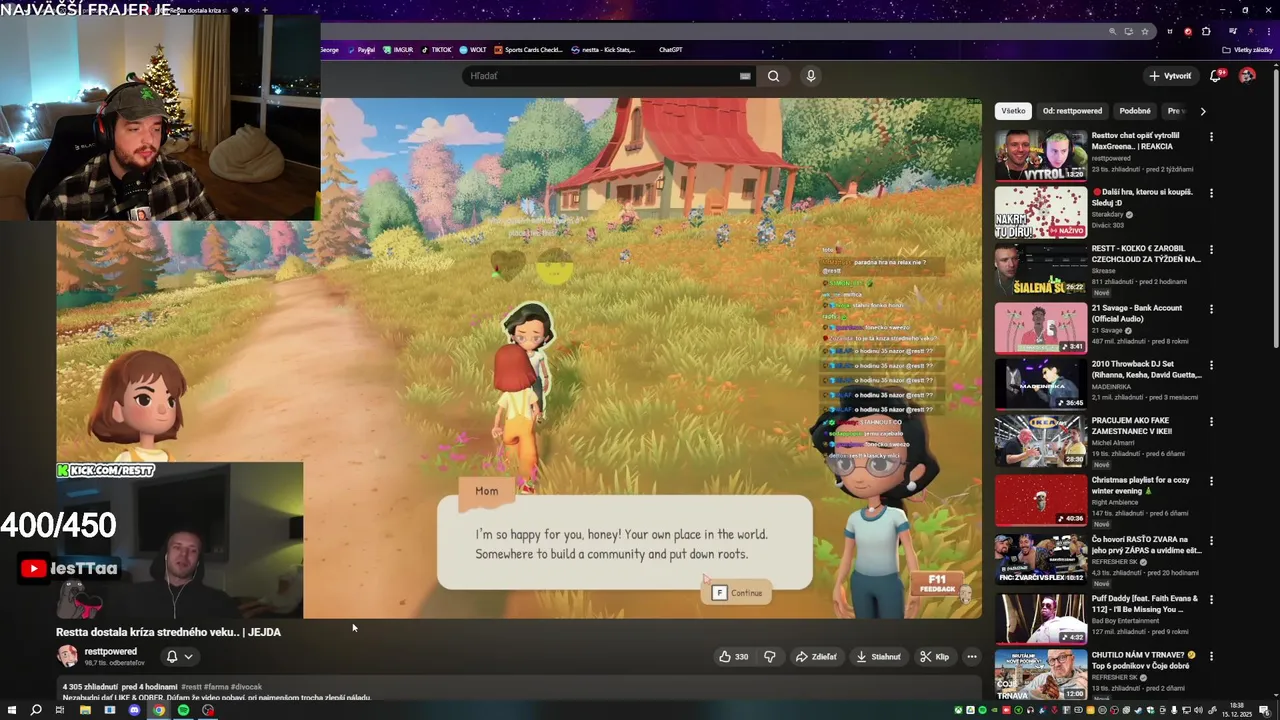The image size is (1280, 720).
Task: Open YouTube notifications bell in header
Action: pos(1216,76)
